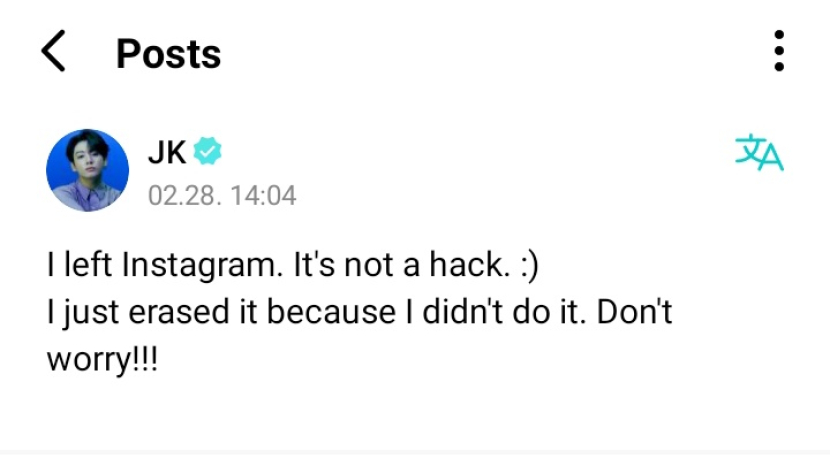The width and height of the screenshot is (830, 466).
Task: Click the smiley :) in the post
Action: pyautogui.click(x=524, y=266)
